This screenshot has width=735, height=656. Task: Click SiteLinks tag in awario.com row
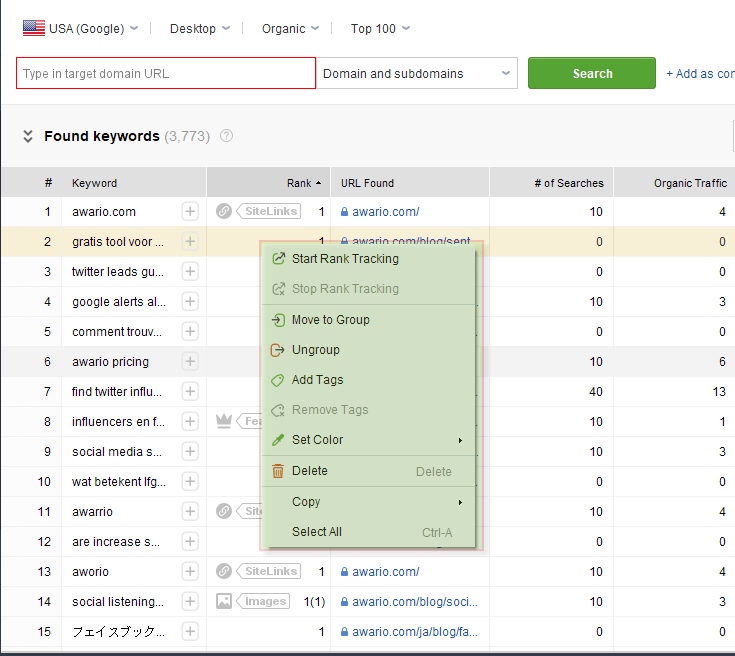(269, 211)
